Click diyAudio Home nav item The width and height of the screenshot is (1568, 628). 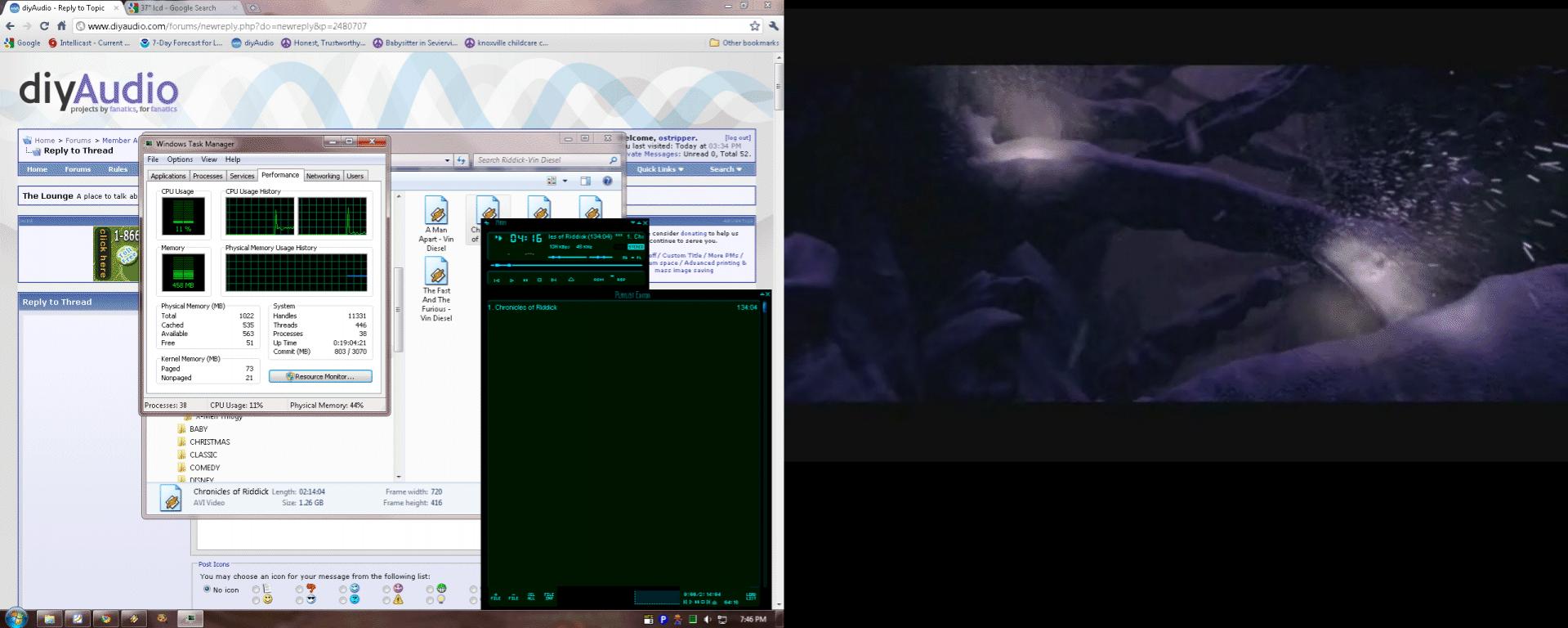[37, 169]
